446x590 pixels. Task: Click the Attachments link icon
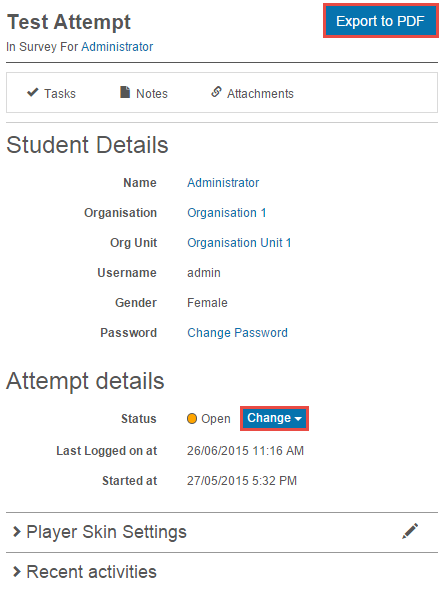(216, 91)
